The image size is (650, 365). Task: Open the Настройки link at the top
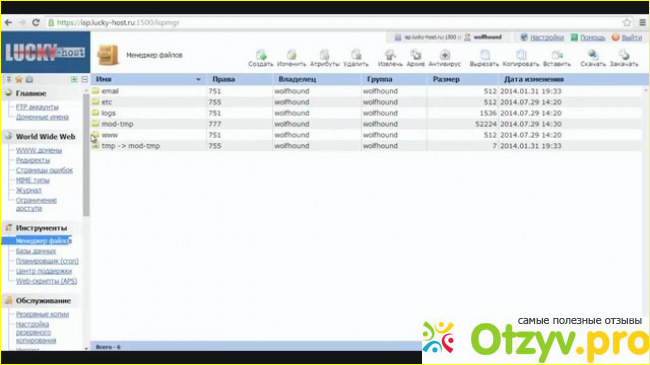point(547,37)
